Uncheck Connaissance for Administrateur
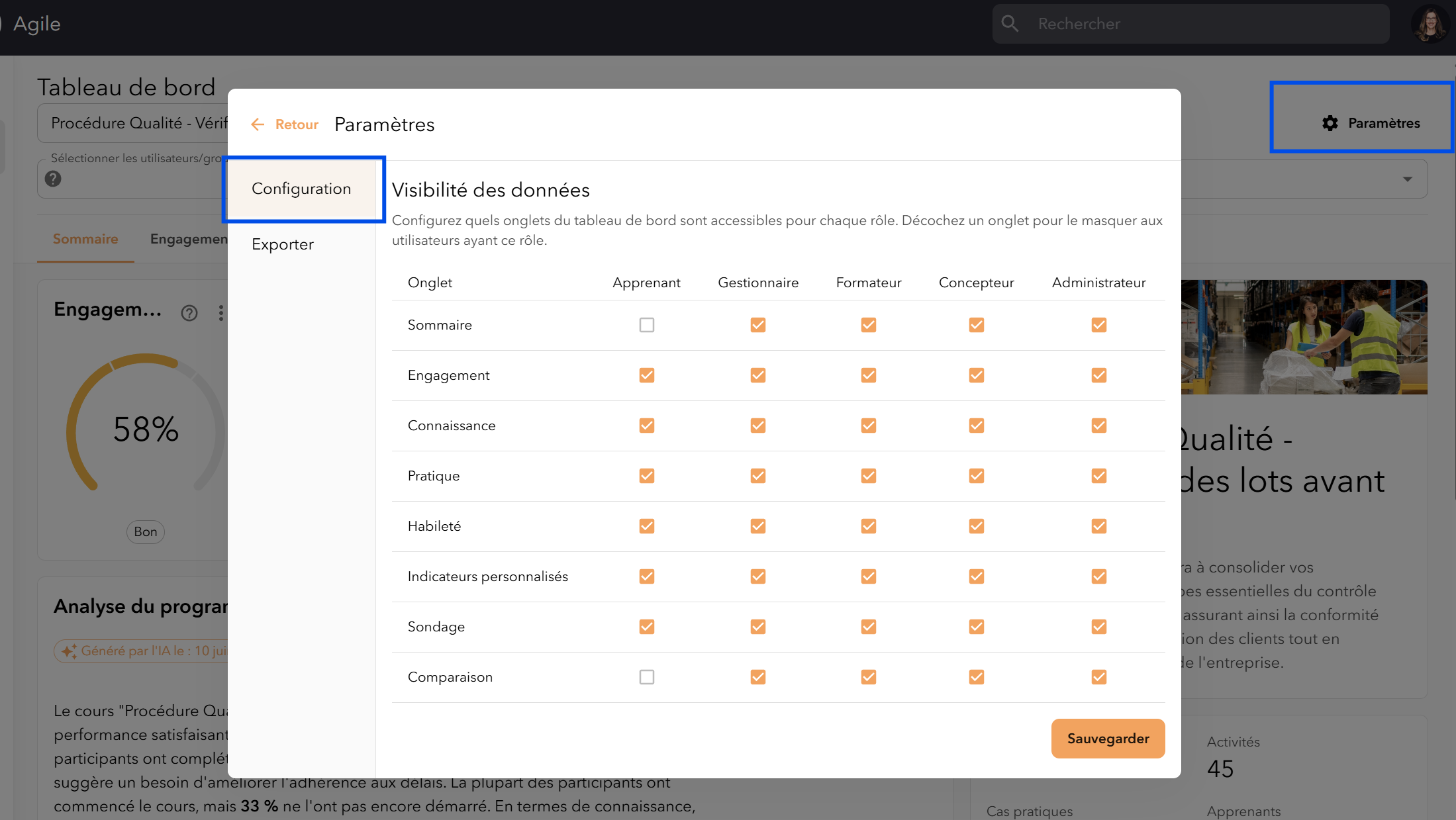 point(1099,426)
